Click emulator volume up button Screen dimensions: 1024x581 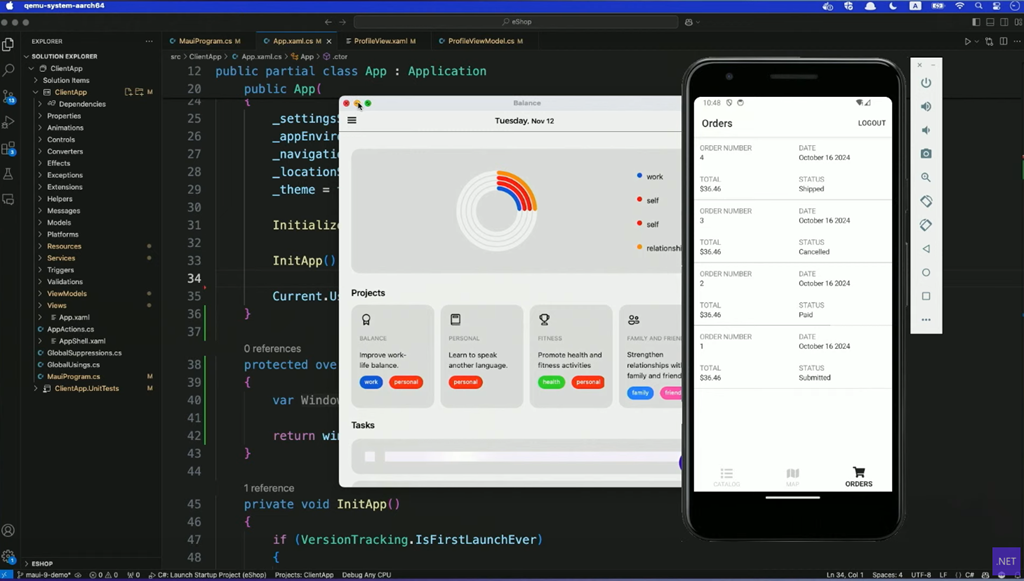[x=925, y=106]
